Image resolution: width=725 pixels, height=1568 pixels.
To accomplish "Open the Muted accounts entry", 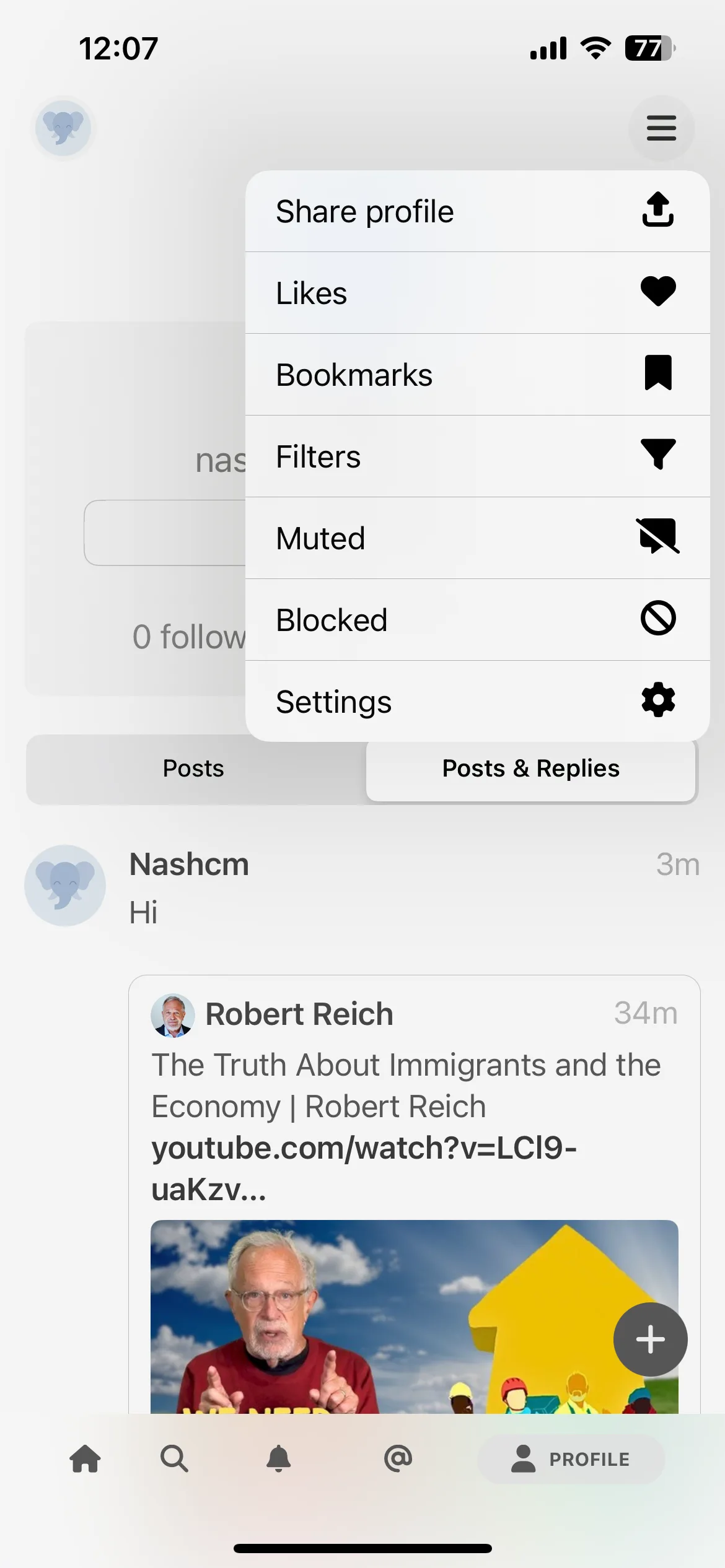I will (x=477, y=538).
